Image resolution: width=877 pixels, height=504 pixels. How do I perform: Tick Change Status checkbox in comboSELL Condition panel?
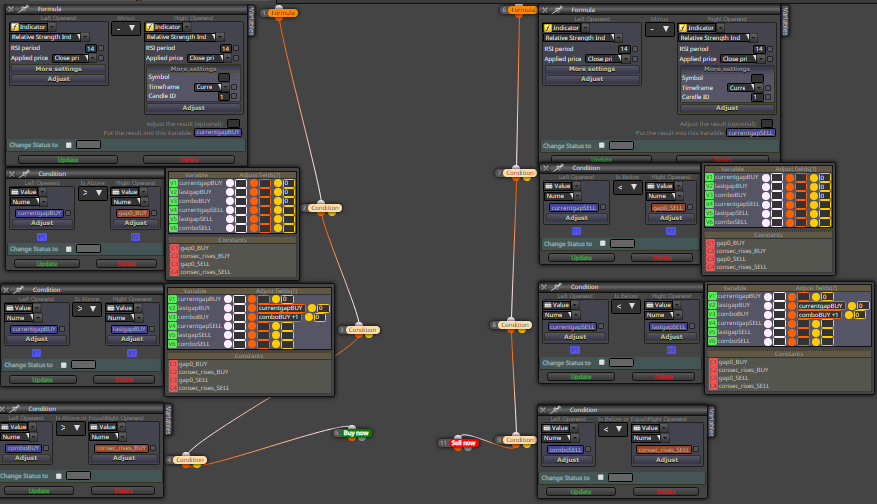click(601, 478)
